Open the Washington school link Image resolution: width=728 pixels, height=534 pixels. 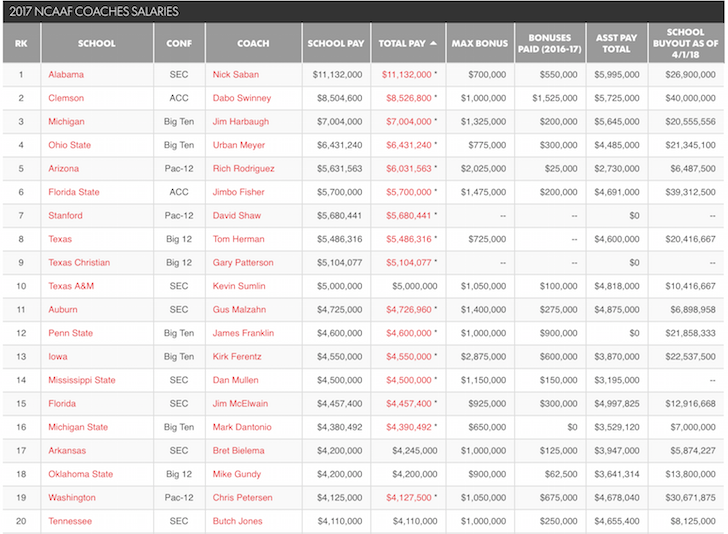click(72, 497)
